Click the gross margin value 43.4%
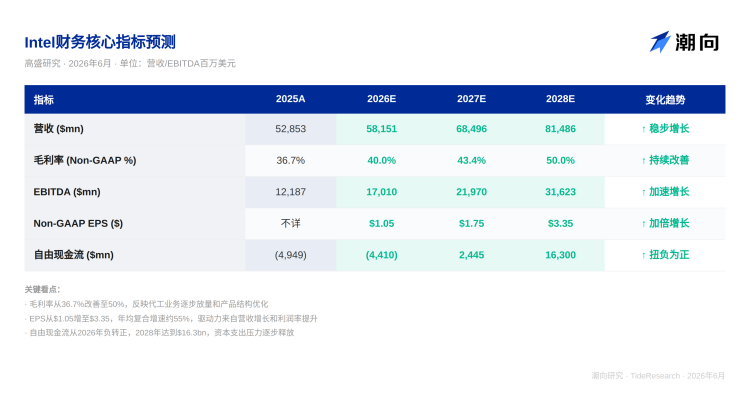 (x=471, y=160)
